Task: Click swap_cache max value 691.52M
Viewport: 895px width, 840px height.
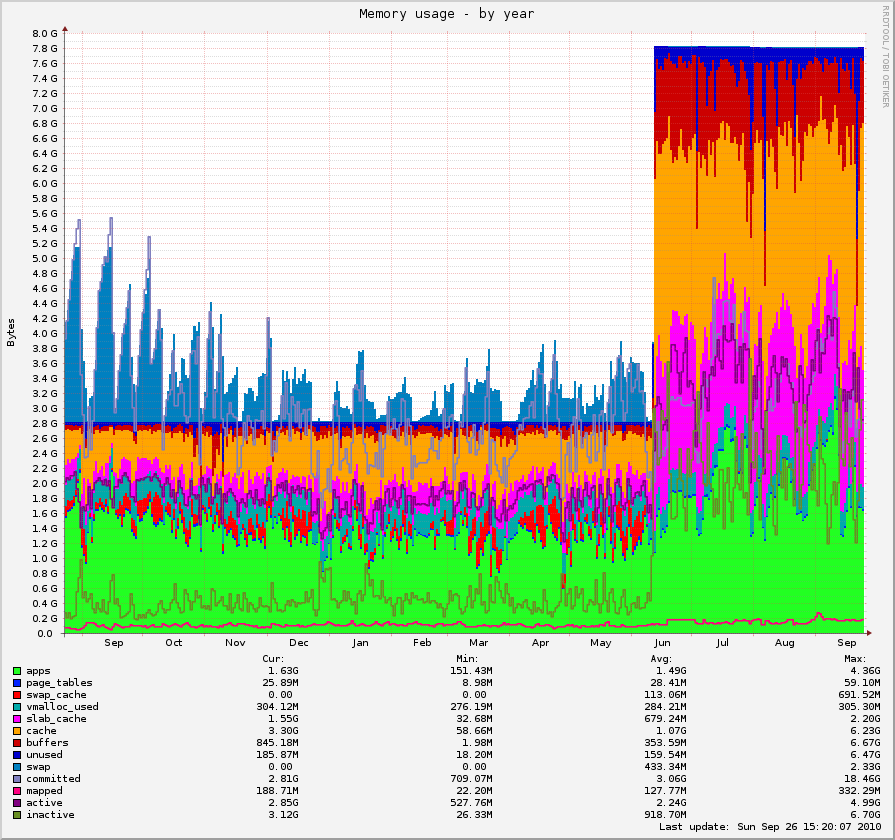Action: 860,695
